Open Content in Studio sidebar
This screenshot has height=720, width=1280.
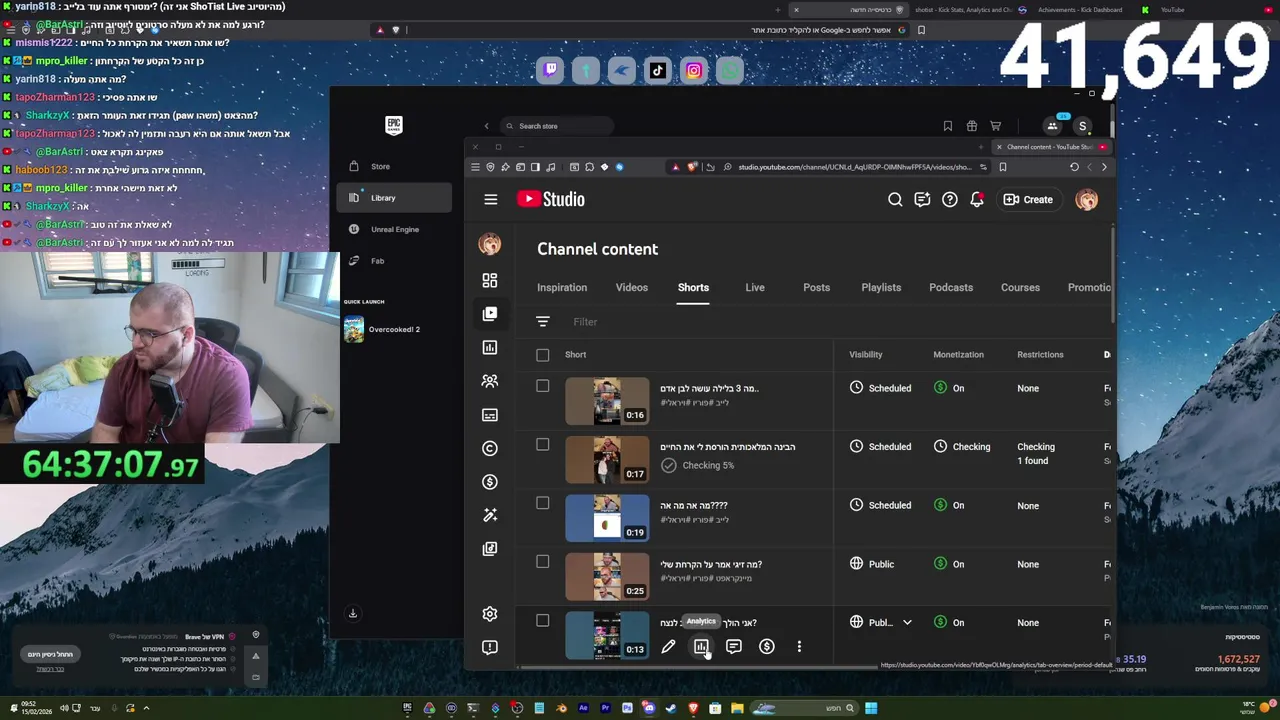pos(490,314)
